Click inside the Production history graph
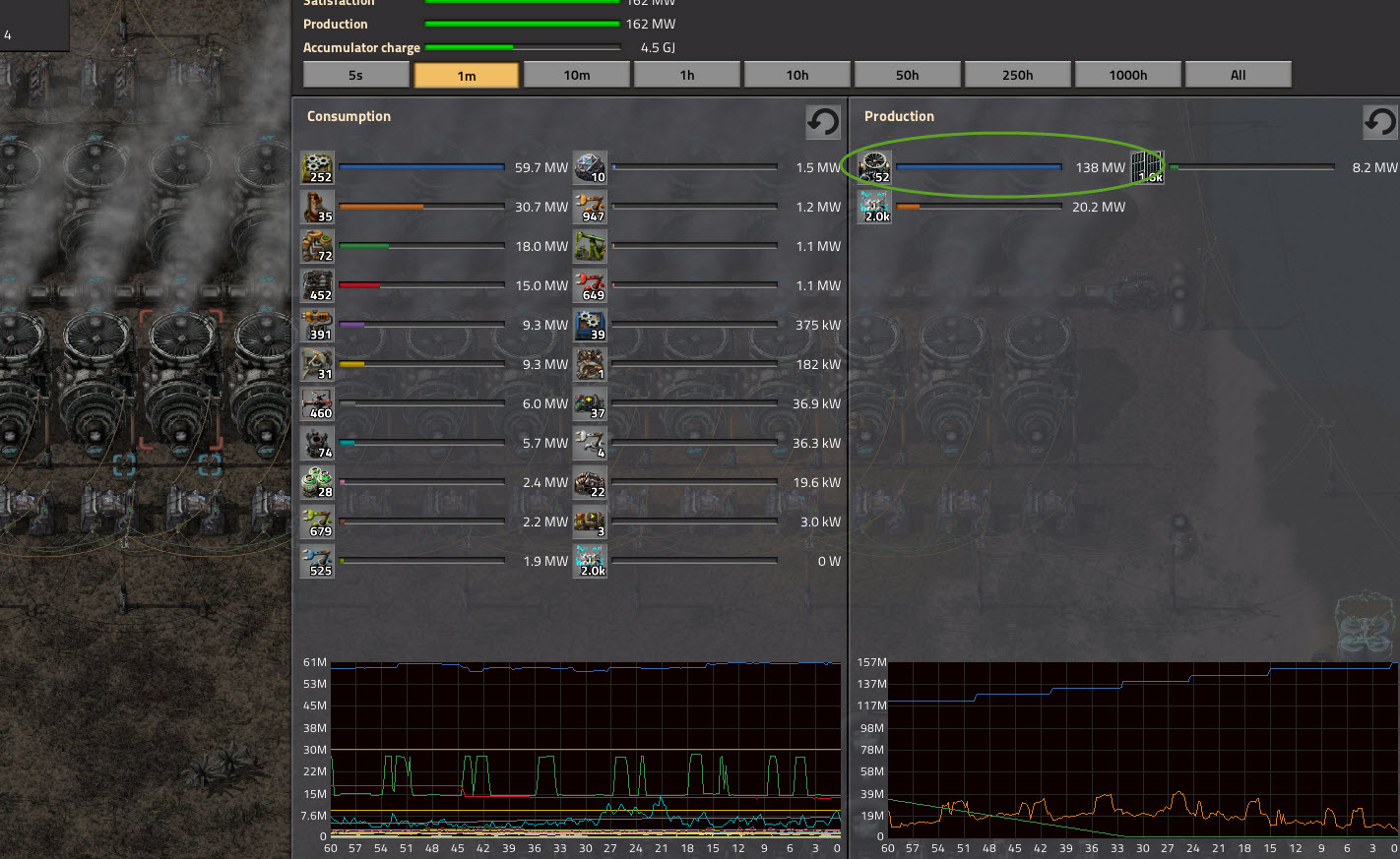1400x859 pixels. [1142, 748]
